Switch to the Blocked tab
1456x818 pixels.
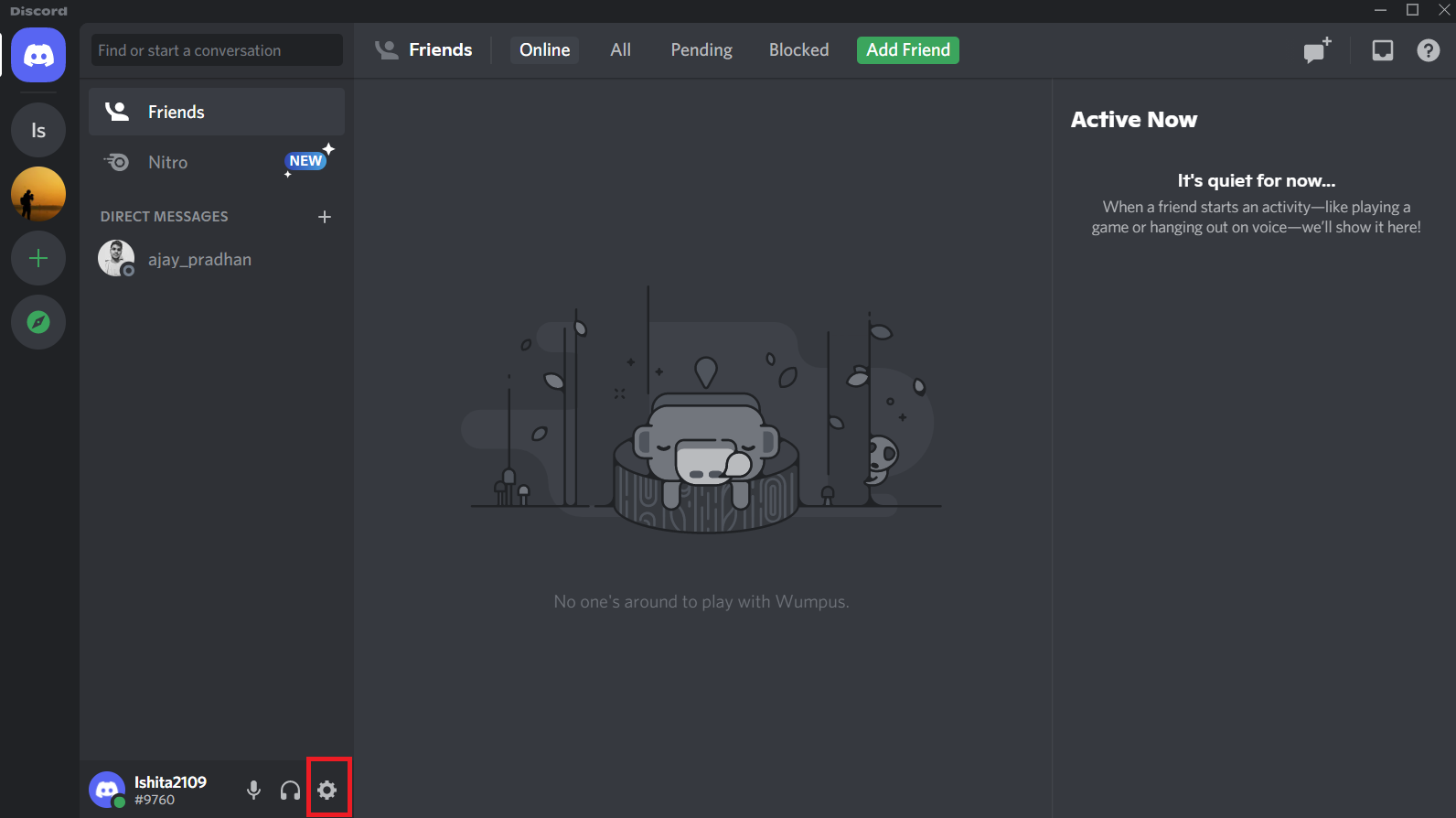(x=799, y=49)
